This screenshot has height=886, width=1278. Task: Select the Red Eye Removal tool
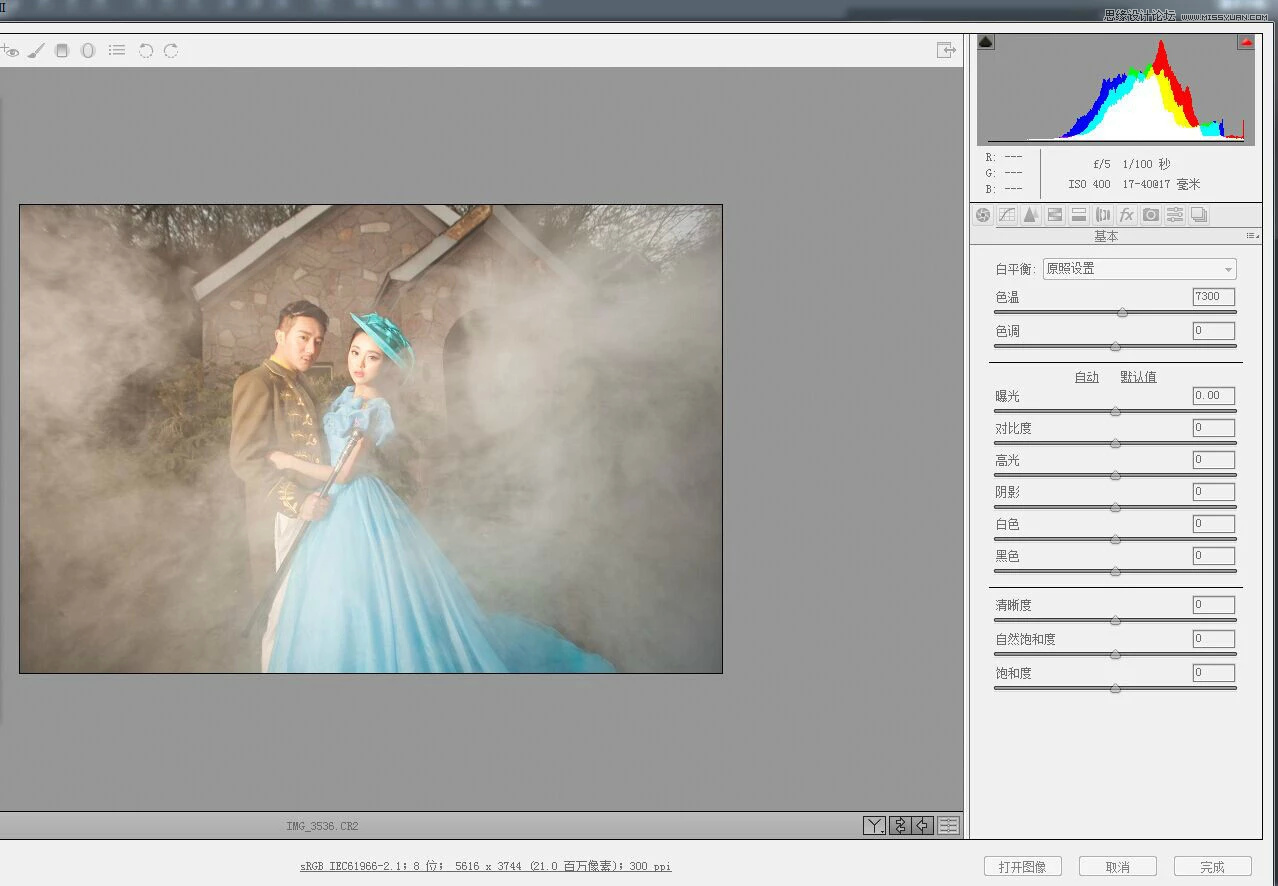10,50
